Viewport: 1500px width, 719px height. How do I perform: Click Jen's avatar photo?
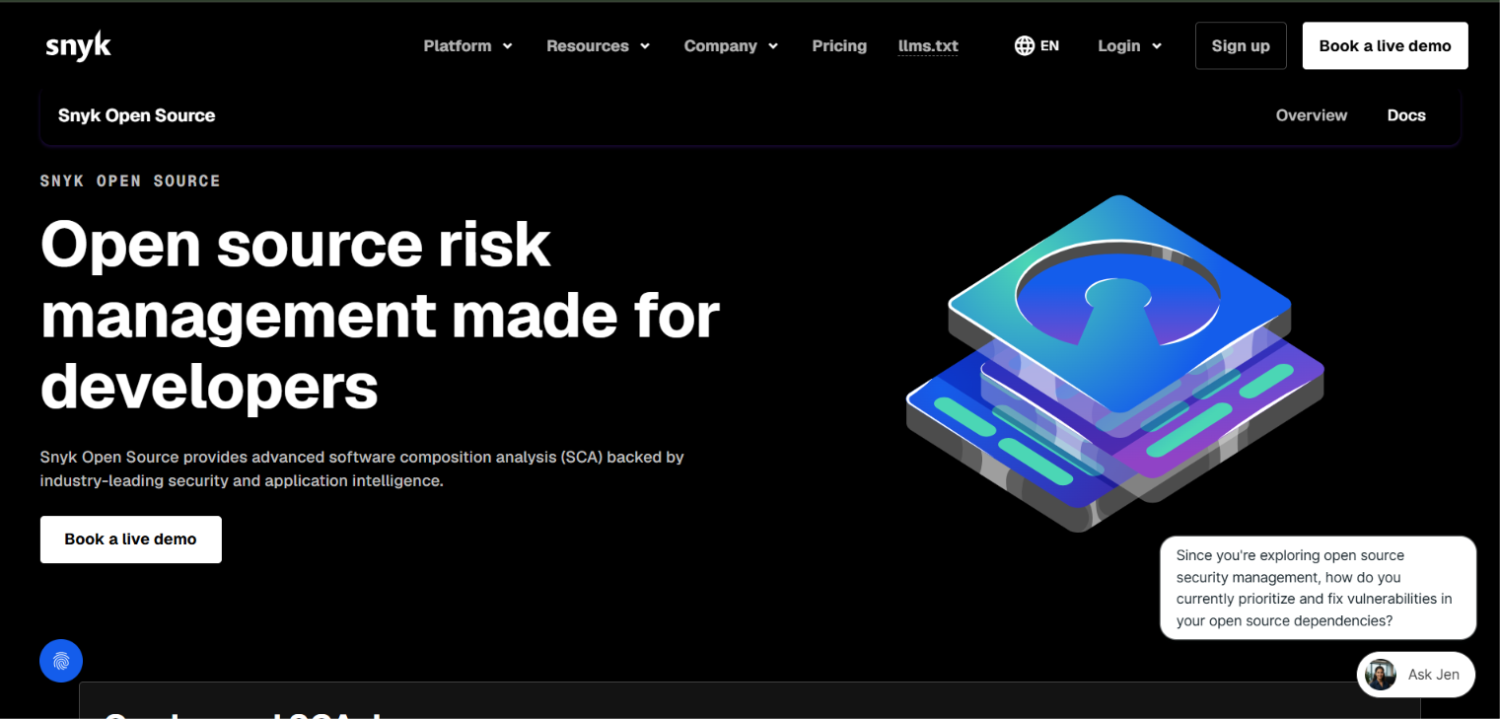coord(1381,675)
